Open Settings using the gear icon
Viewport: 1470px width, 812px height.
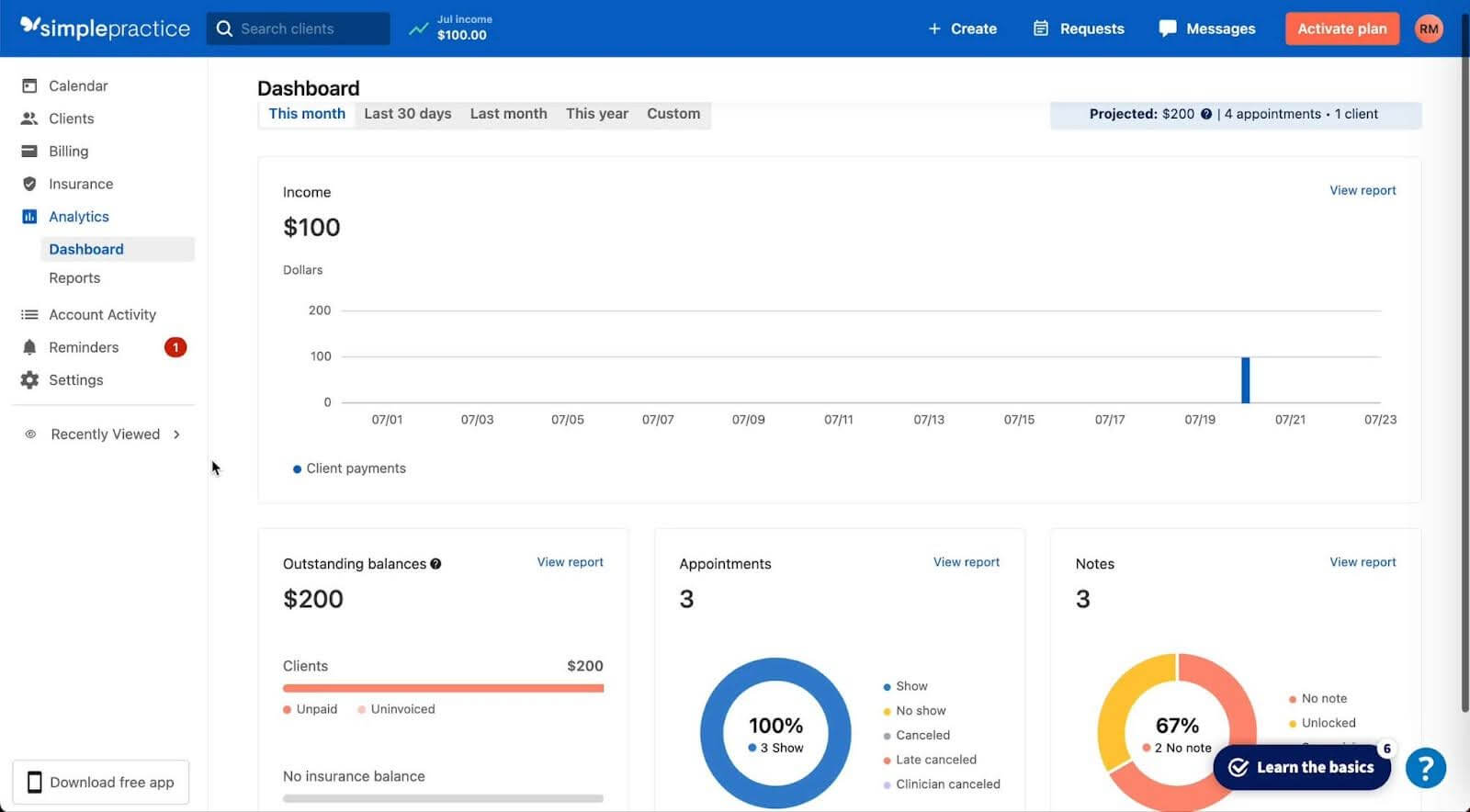29,380
